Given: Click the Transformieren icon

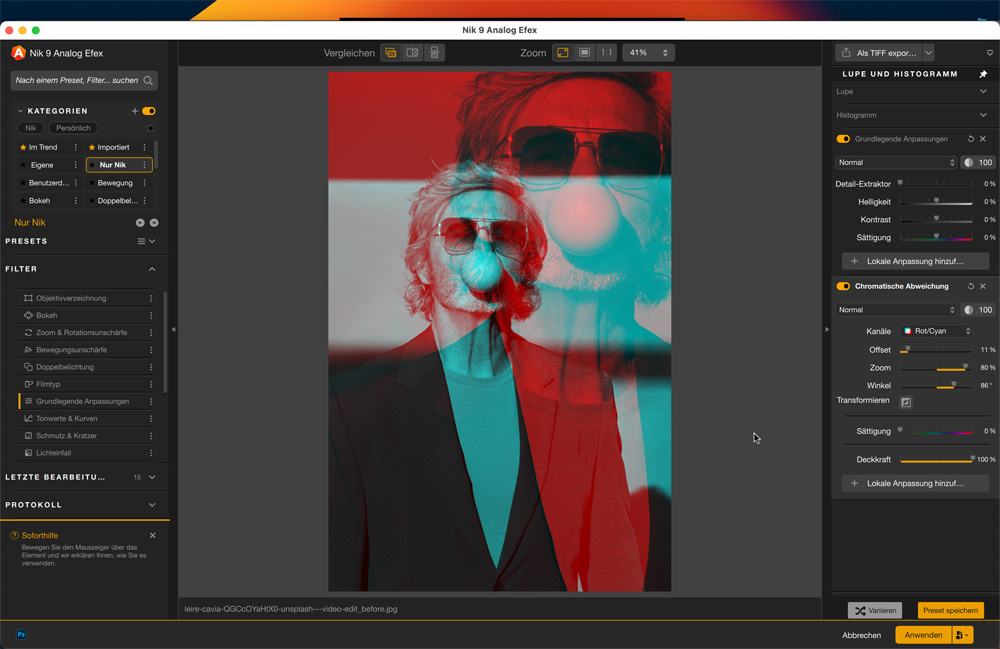Looking at the screenshot, I should click(906, 402).
